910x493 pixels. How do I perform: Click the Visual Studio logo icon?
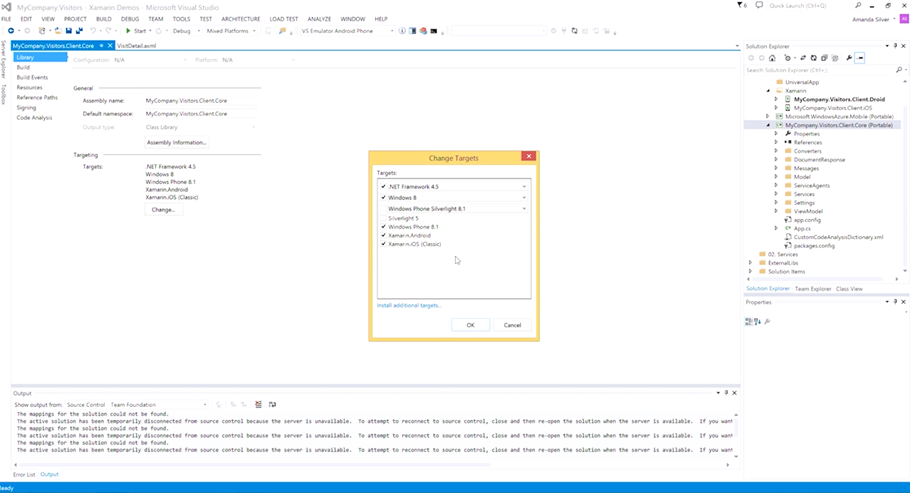tap(6, 7)
